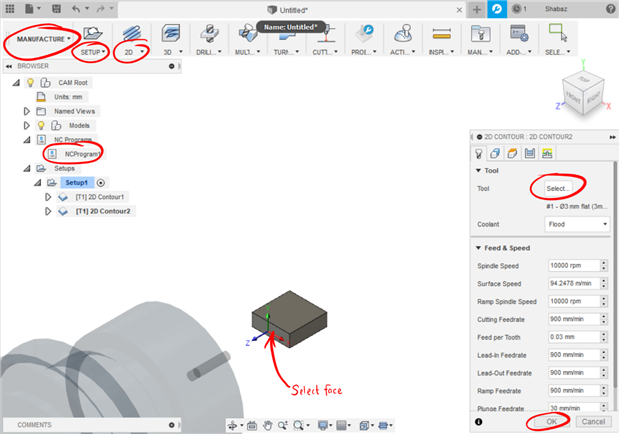The height and width of the screenshot is (434, 619).
Task: Click the Spindle Speed input field
Action: click(571, 265)
